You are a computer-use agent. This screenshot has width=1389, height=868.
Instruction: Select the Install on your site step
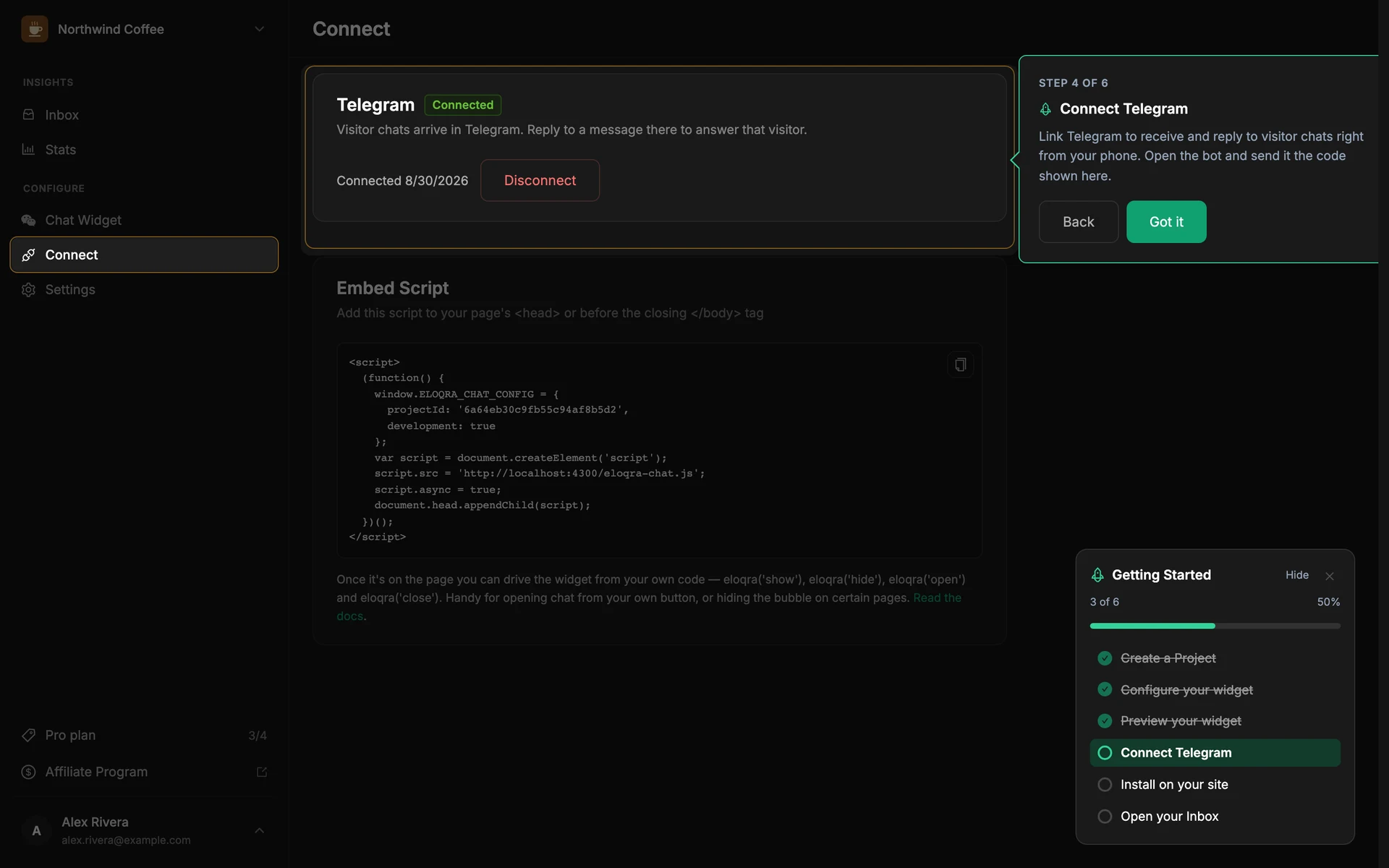click(1215, 785)
